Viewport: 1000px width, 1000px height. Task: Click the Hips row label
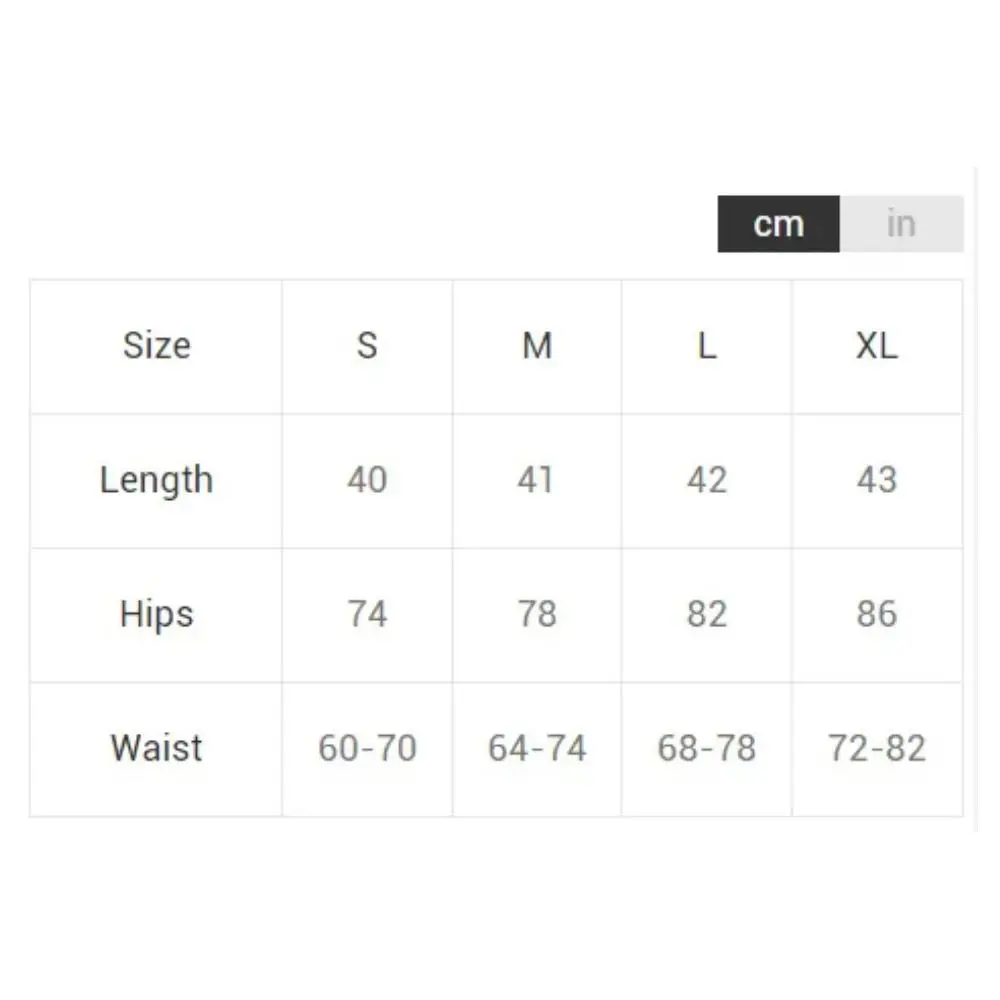156,615
